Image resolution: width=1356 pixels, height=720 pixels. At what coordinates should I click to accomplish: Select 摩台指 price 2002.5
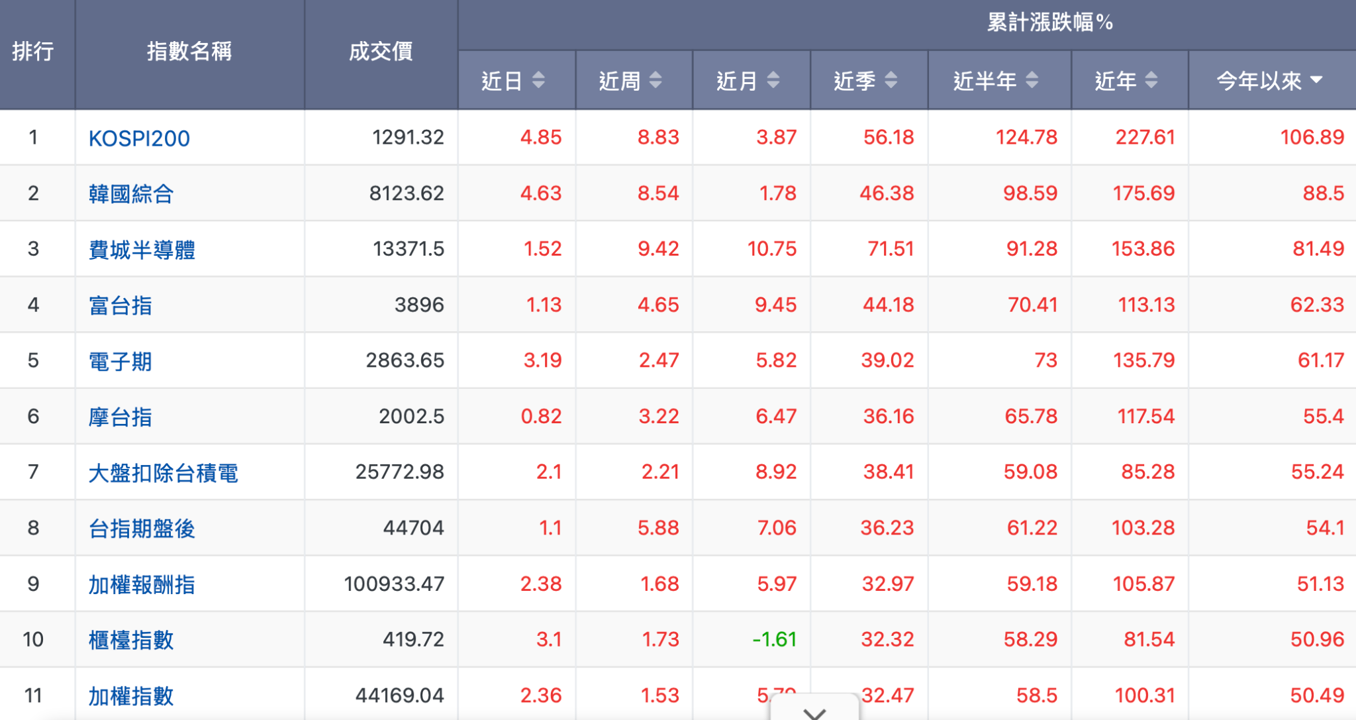pyautogui.click(x=412, y=417)
